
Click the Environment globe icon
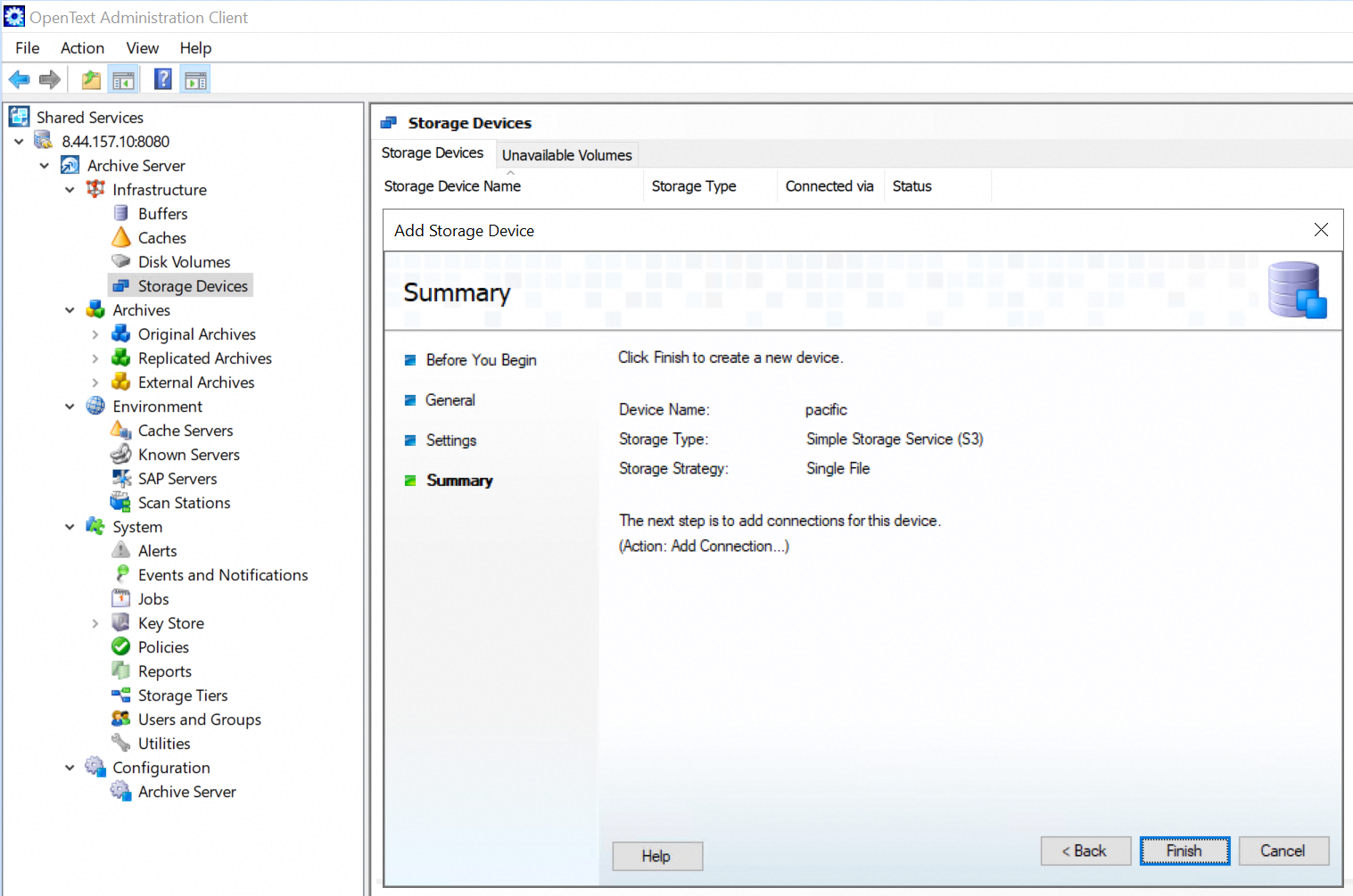(x=95, y=406)
